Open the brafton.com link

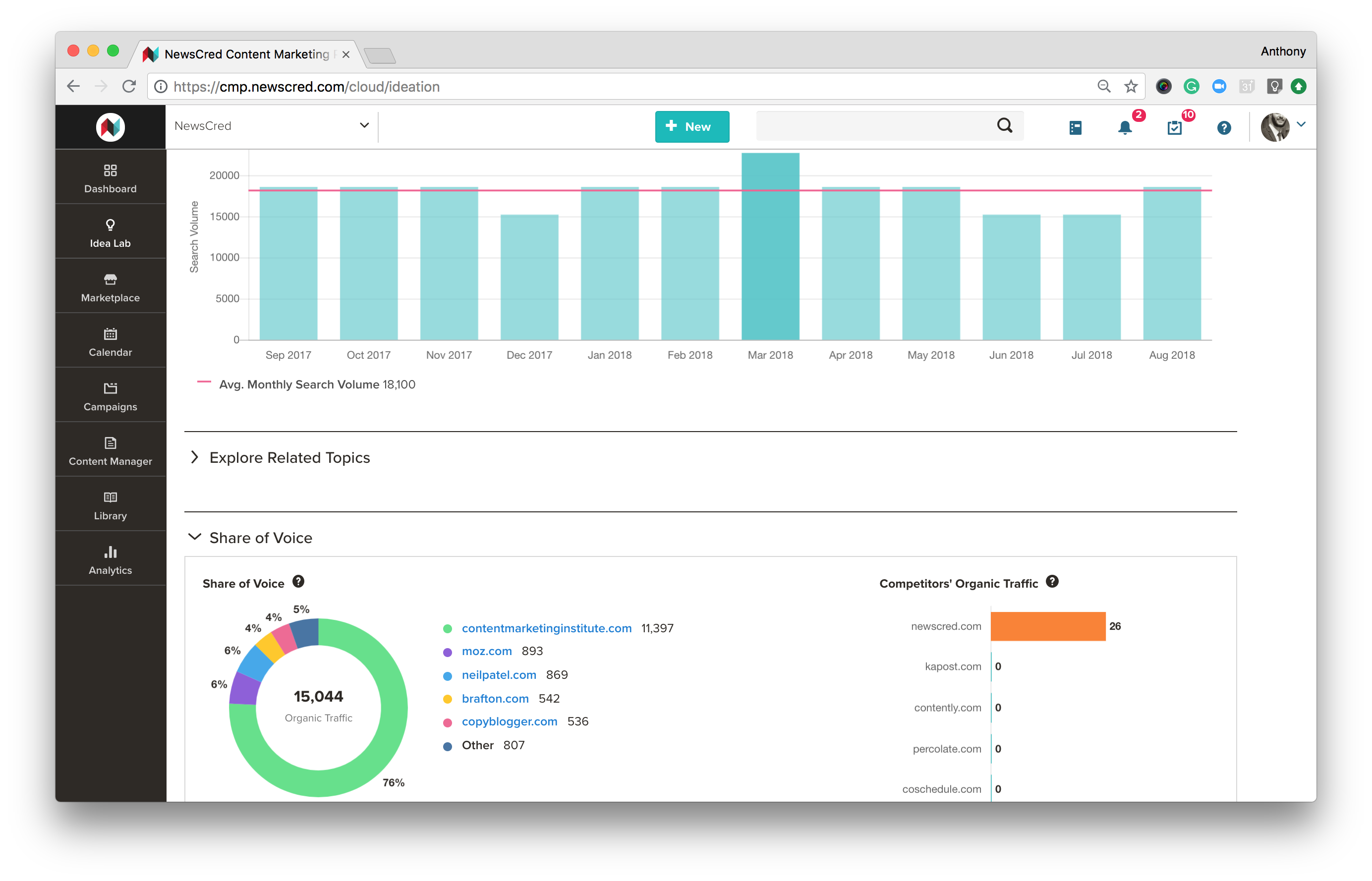coord(495,699)
